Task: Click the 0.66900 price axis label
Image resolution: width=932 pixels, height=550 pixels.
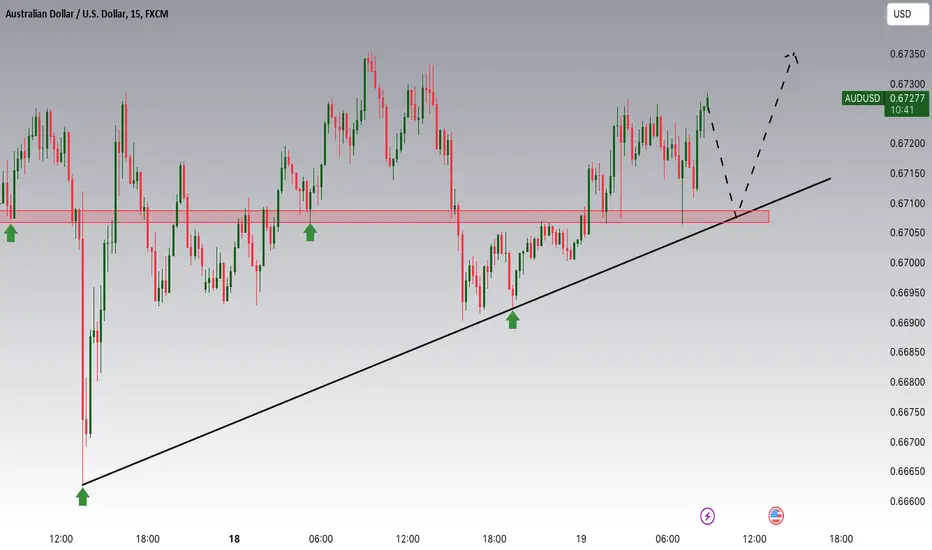Action: coord(907,323)
